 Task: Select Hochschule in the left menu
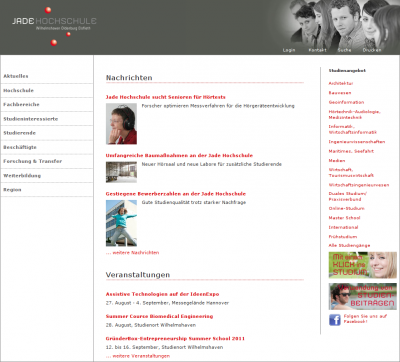tap(18, 90)
